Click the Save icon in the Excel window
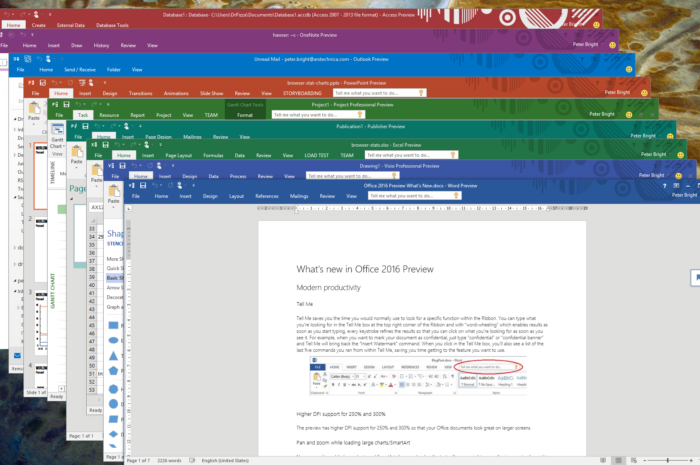Image resolution: width=700 pixels, height=465 pixels. pos(106,145)
